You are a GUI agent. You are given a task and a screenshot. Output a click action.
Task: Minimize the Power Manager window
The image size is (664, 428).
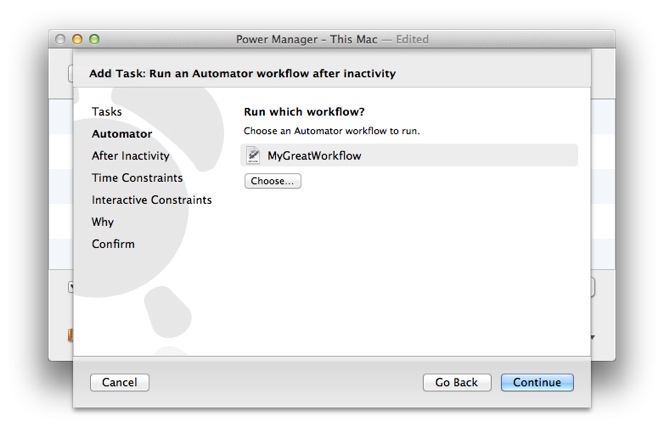[77, 39]
